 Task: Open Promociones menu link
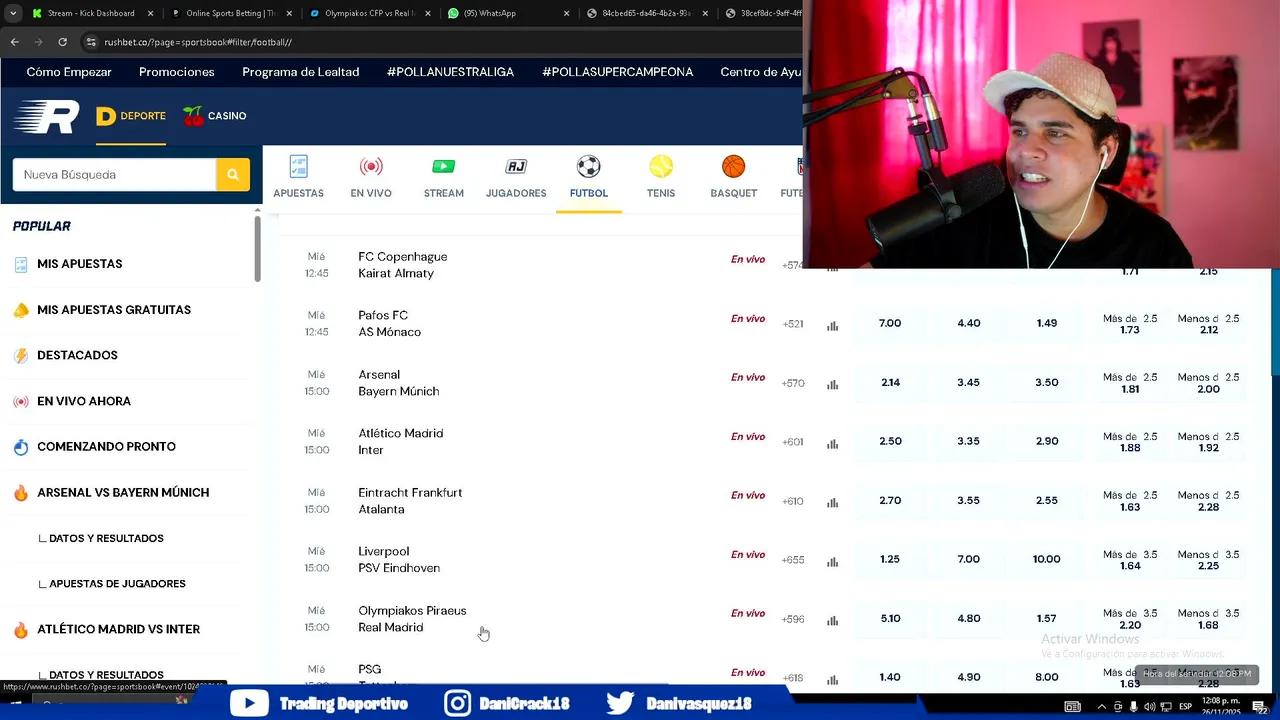click(177, 72)
